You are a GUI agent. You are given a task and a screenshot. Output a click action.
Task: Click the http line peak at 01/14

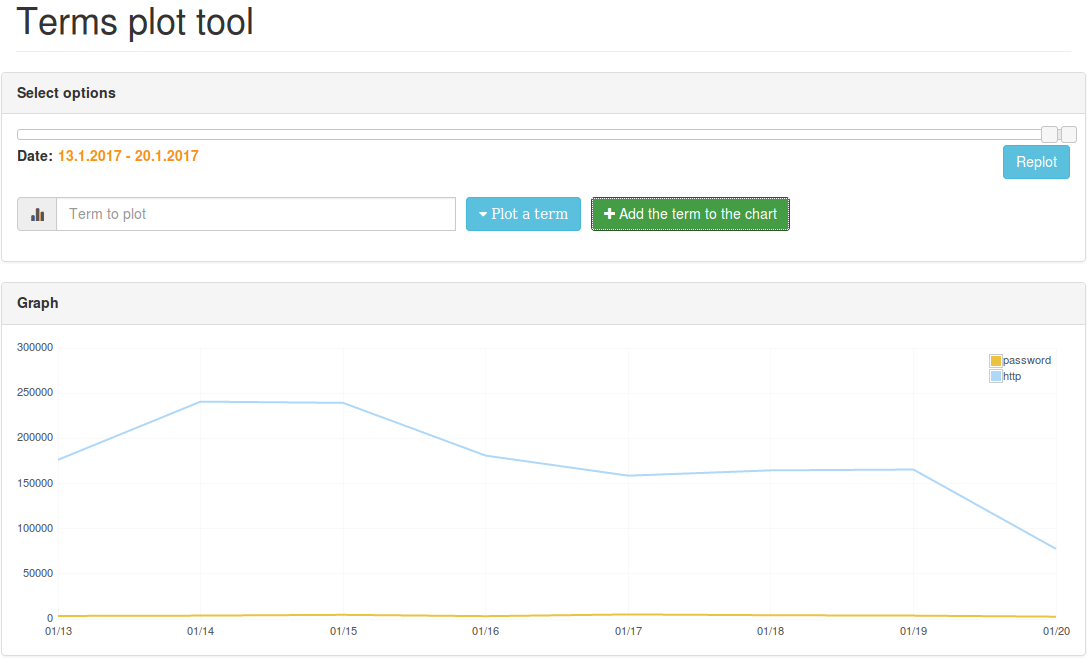[201, 402]
